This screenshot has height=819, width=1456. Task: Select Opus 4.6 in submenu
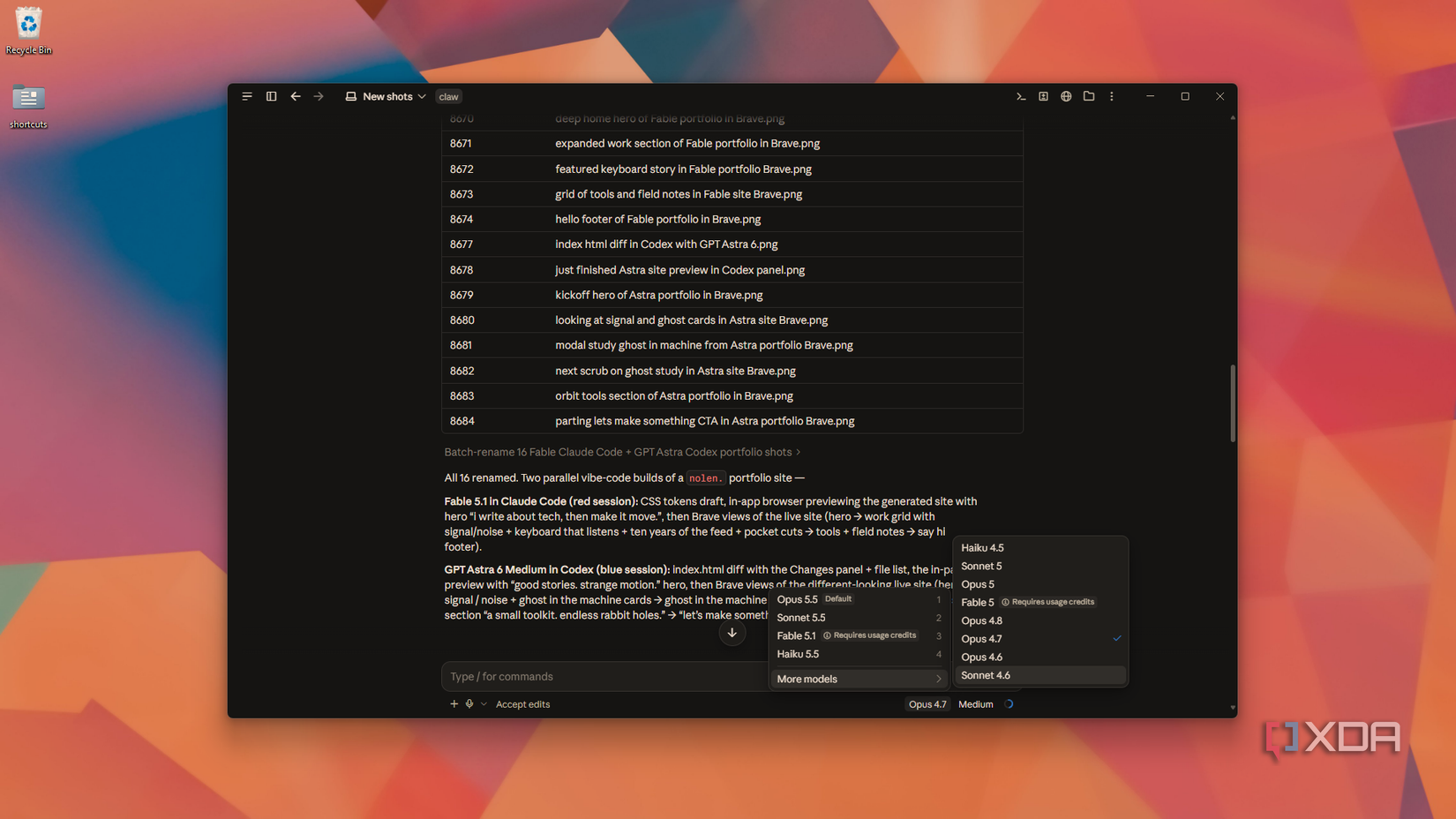click(1040, 657)
